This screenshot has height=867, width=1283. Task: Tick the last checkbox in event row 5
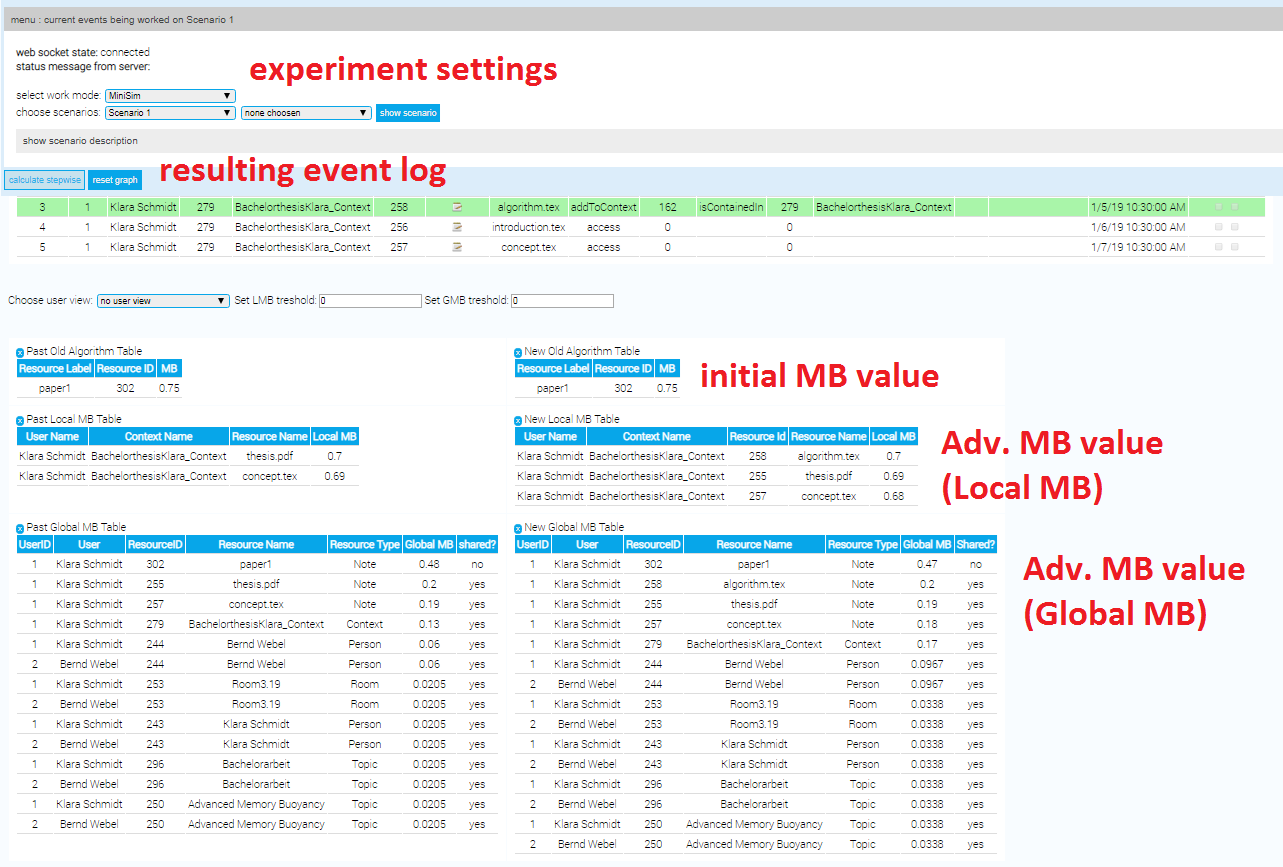[x=1235, y=247]
